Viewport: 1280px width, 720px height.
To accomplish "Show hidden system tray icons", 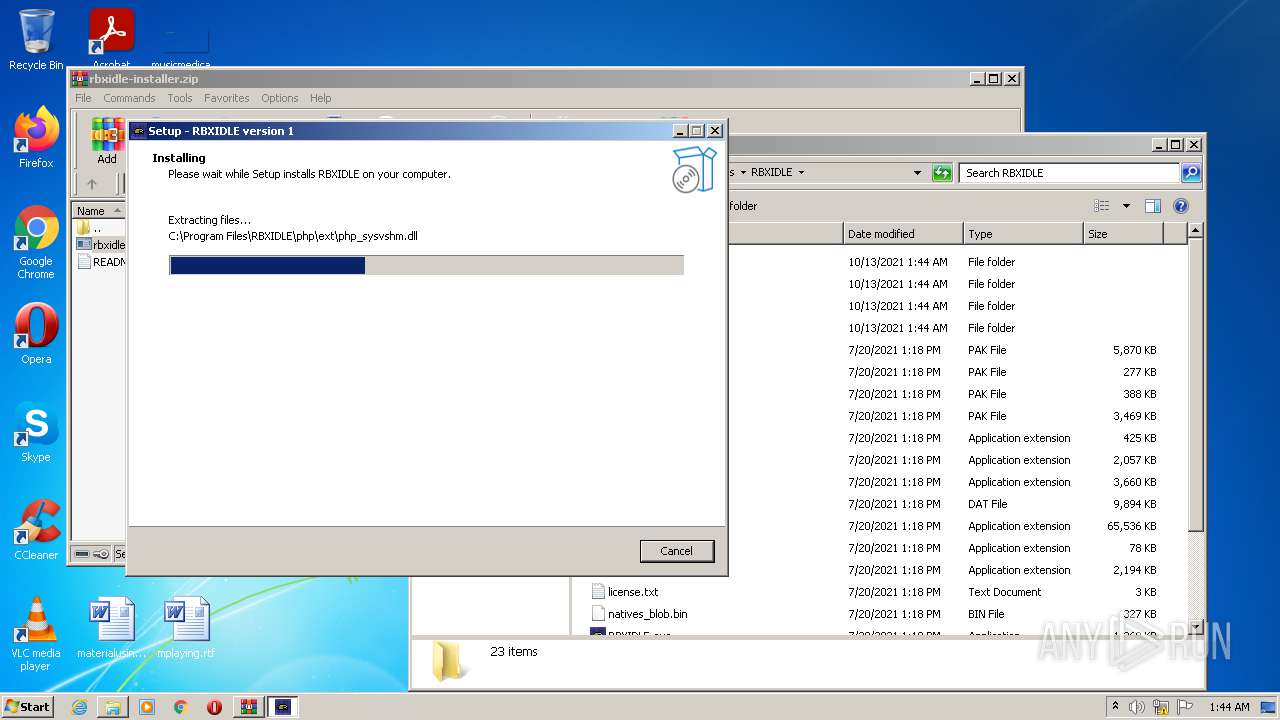I will tap(1115, 707).
